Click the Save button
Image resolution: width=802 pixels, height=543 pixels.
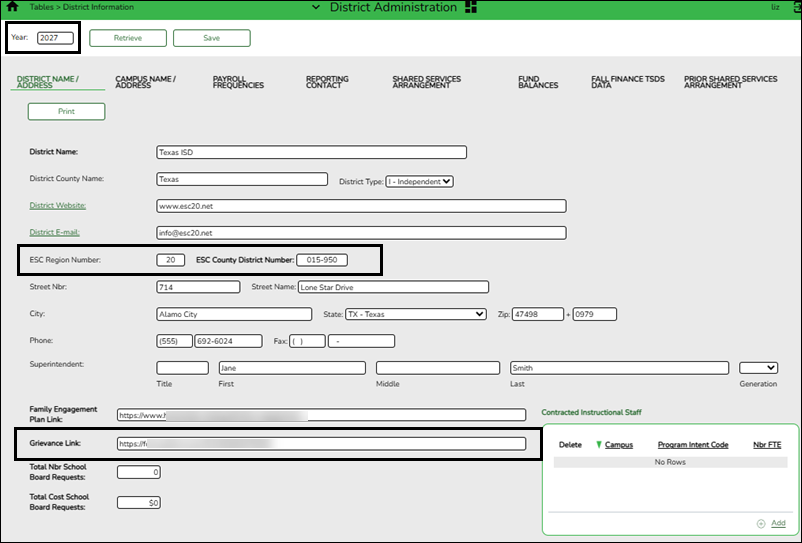pos(212,38)
